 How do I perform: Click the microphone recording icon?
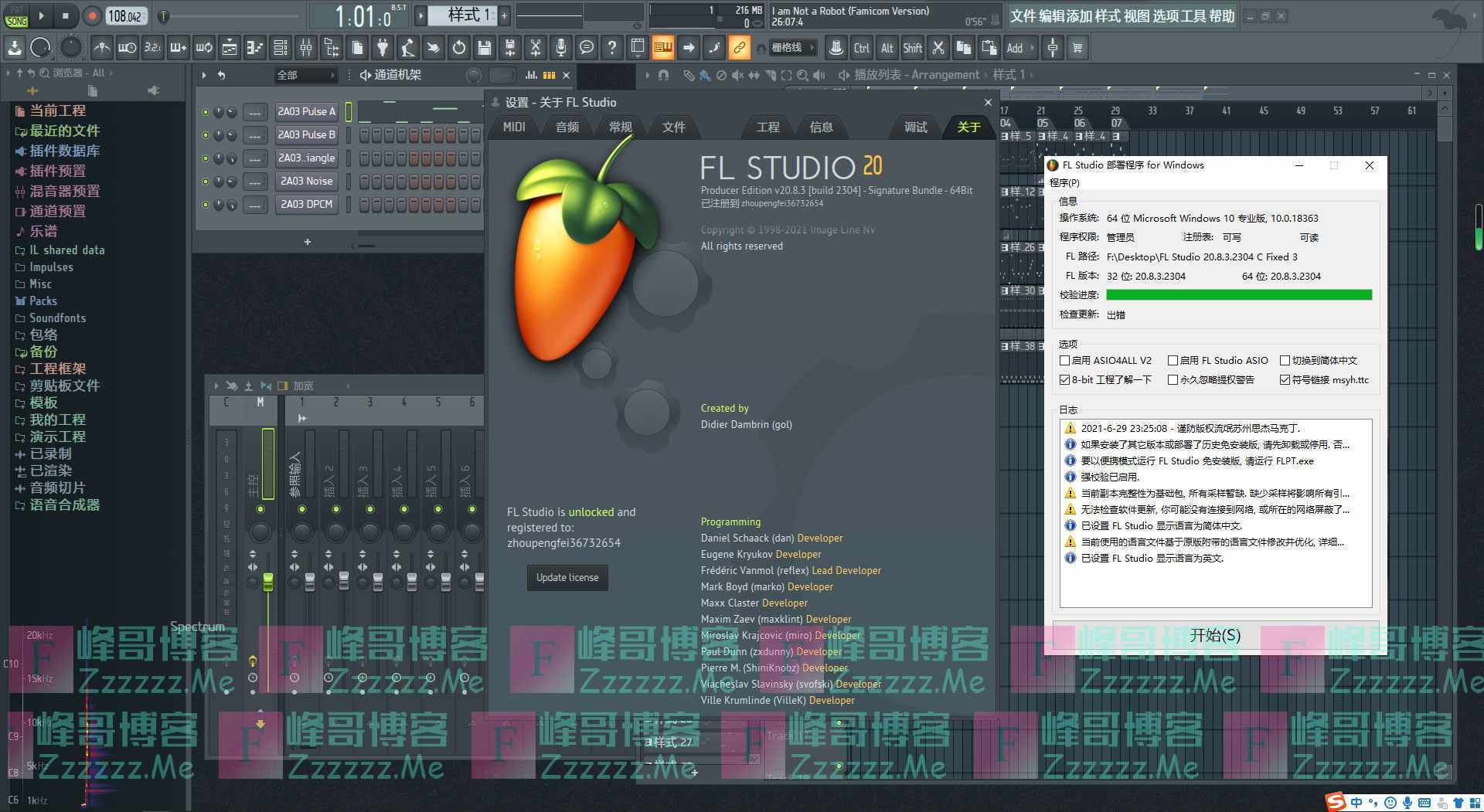click(561, 48)
